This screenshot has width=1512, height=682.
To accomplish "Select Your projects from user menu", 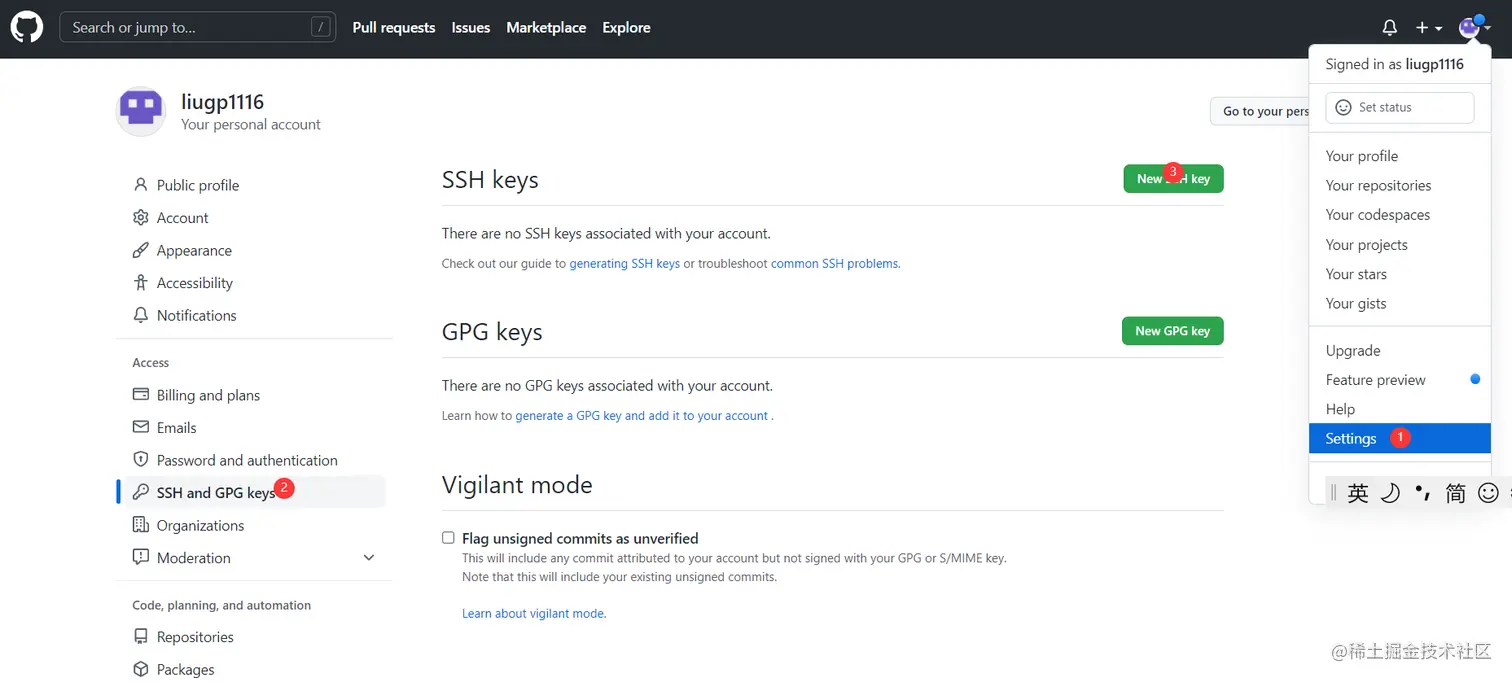I will (x=1400, y=245).
